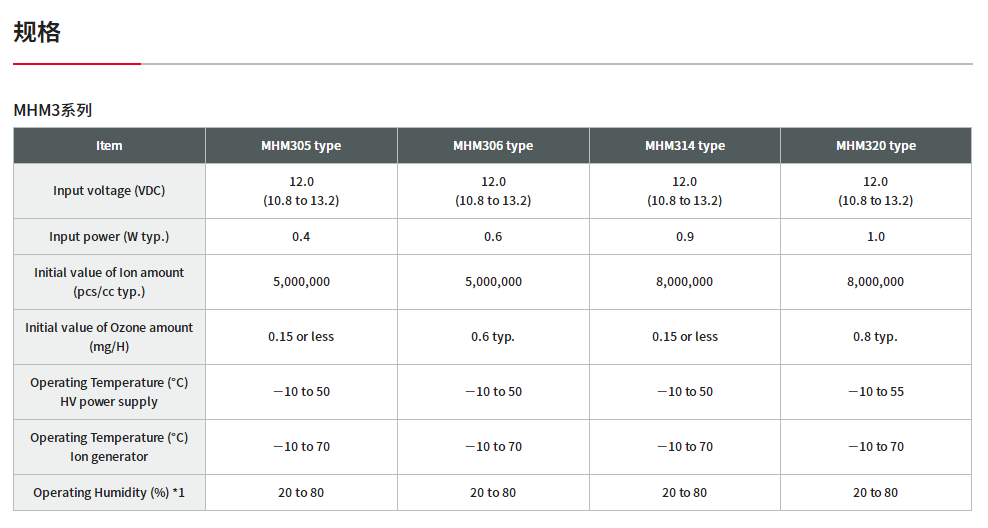Select MHM306 humidity 20 to 80

pyautogui.click(x=493, y=493)
